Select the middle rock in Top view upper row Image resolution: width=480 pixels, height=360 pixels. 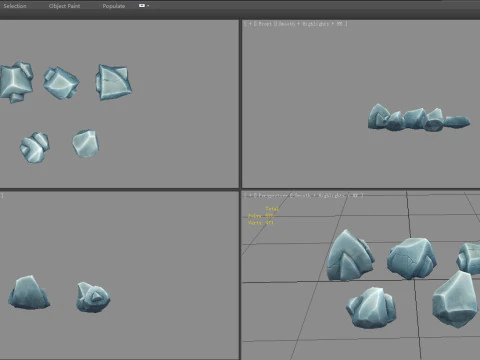(61, 83)
